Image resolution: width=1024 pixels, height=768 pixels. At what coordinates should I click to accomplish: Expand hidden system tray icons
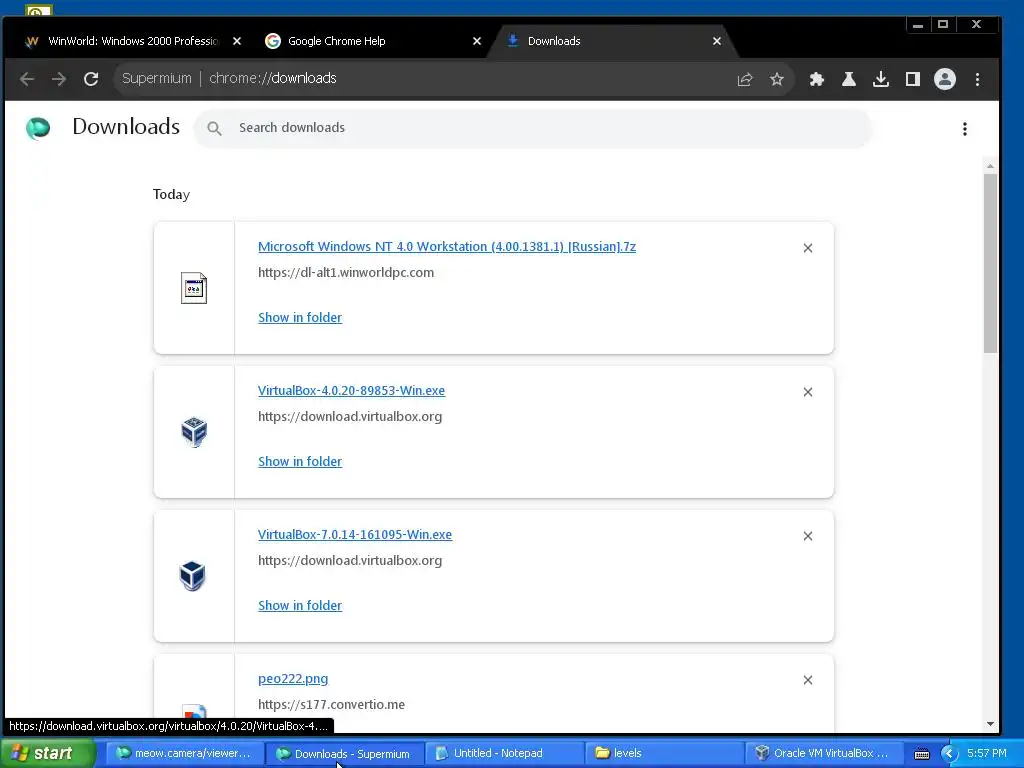(948, 754)
